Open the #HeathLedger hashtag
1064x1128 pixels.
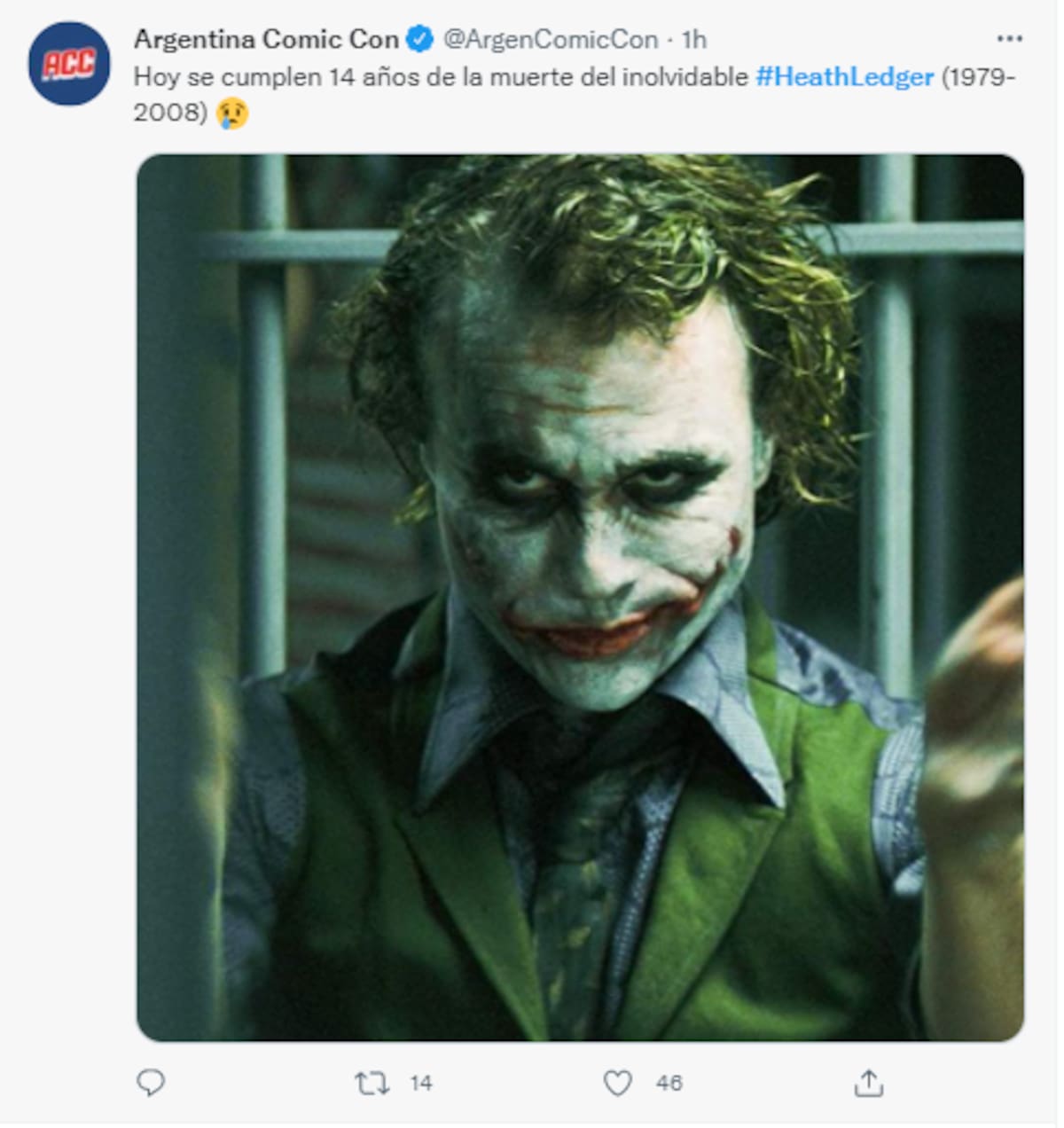(x=844, y=77)
